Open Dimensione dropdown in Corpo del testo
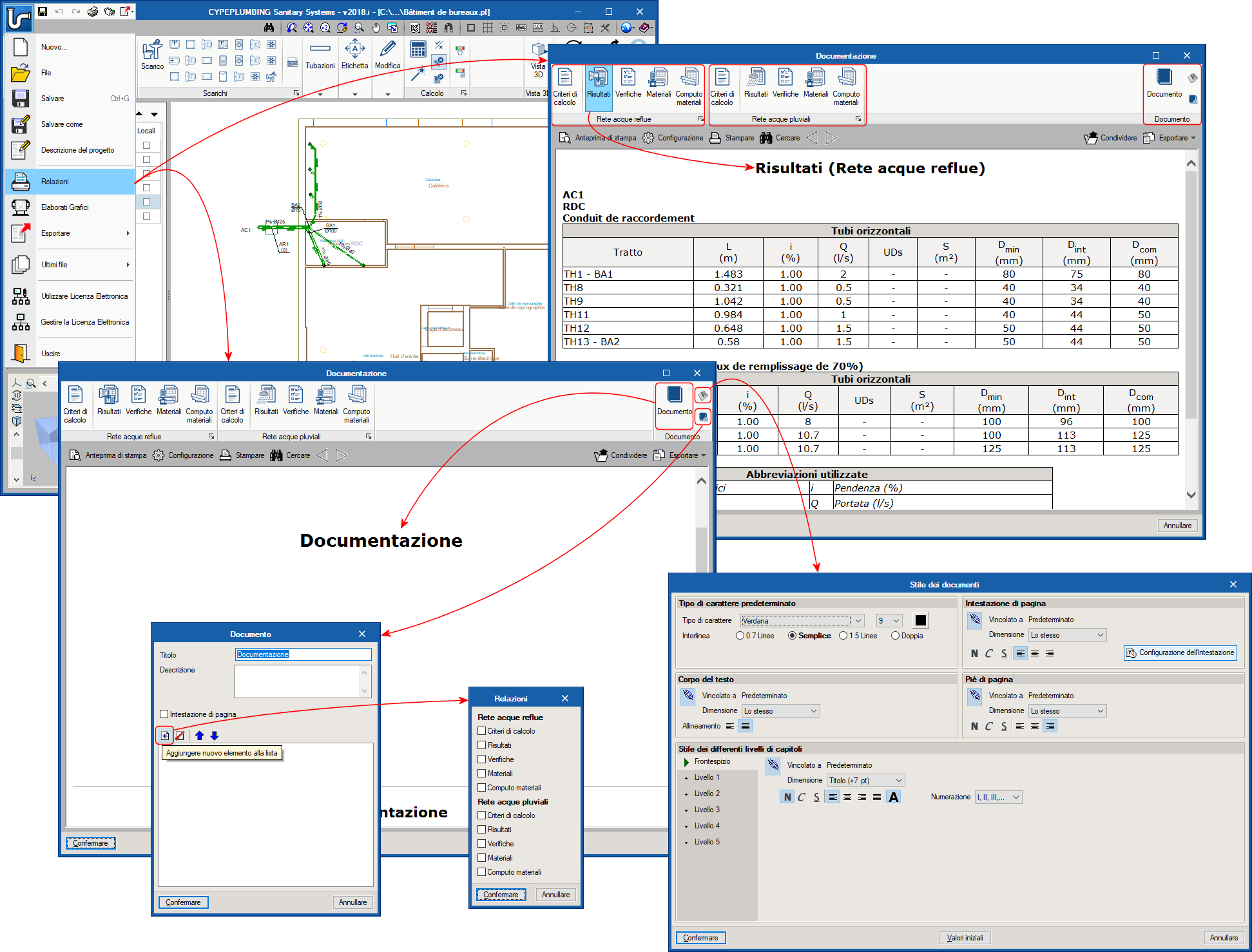The width and height of the screenshot is (1252, 952). pos(780,711)
